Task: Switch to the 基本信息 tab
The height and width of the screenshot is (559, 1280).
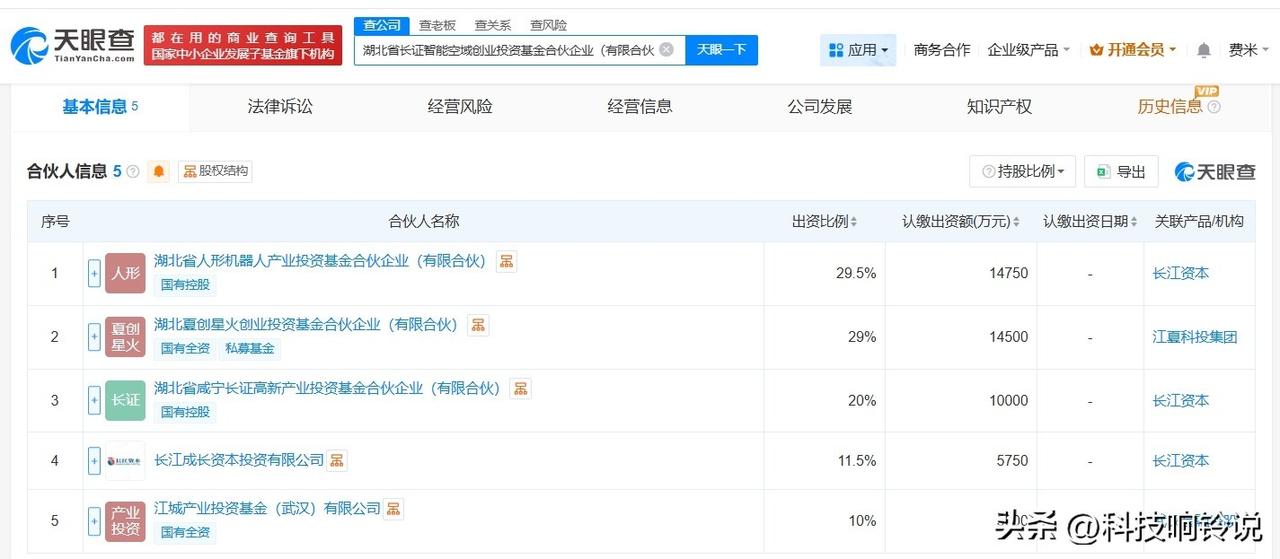Action: (x=100, y=107)
